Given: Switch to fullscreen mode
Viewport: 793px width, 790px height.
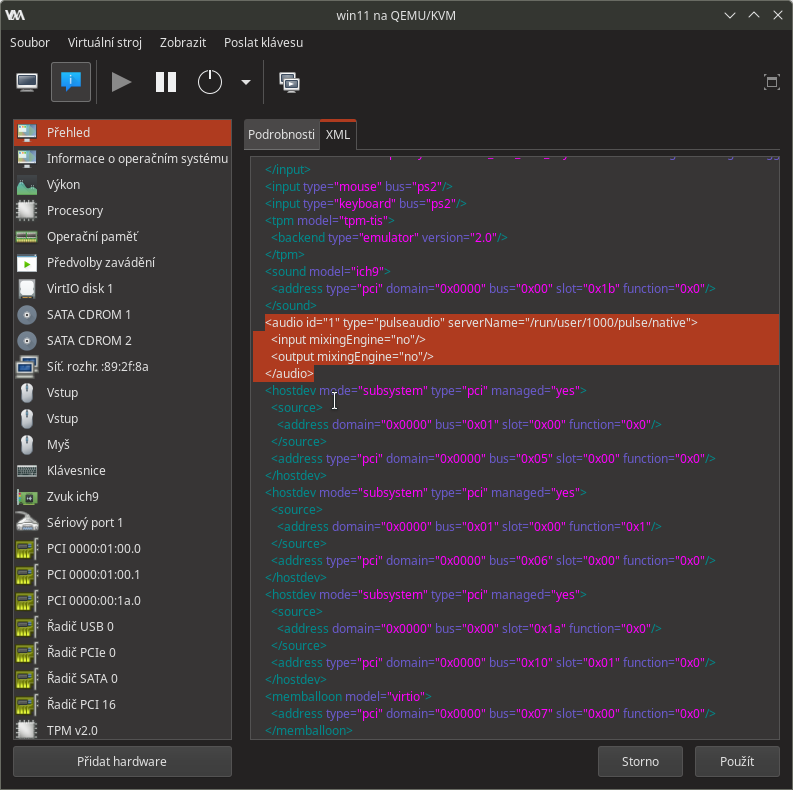Looking at the screenshot, I should 772,82.
